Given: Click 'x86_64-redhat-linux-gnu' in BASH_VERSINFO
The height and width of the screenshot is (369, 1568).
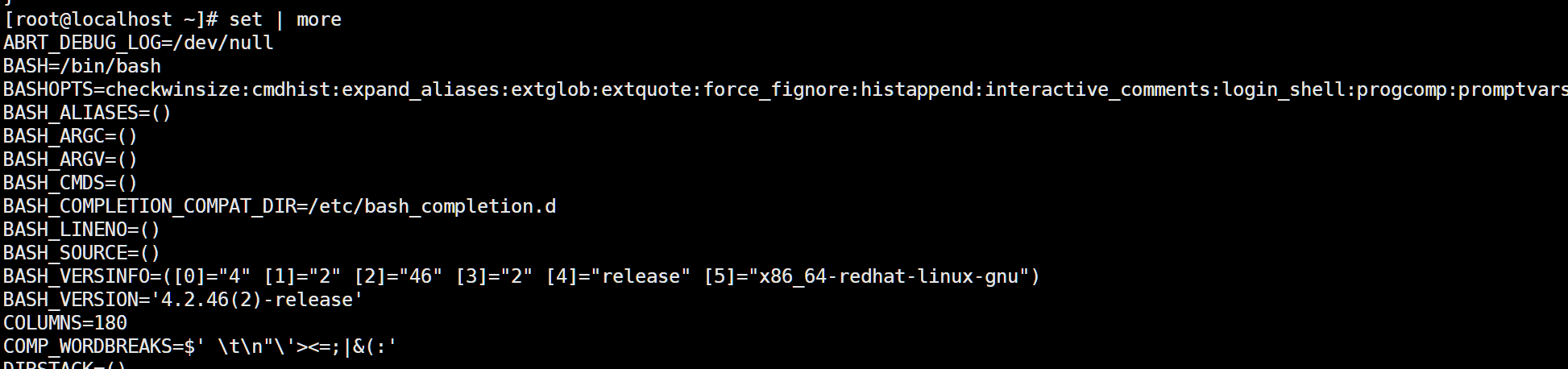Looking at the screenshot, I should (889, 276).
